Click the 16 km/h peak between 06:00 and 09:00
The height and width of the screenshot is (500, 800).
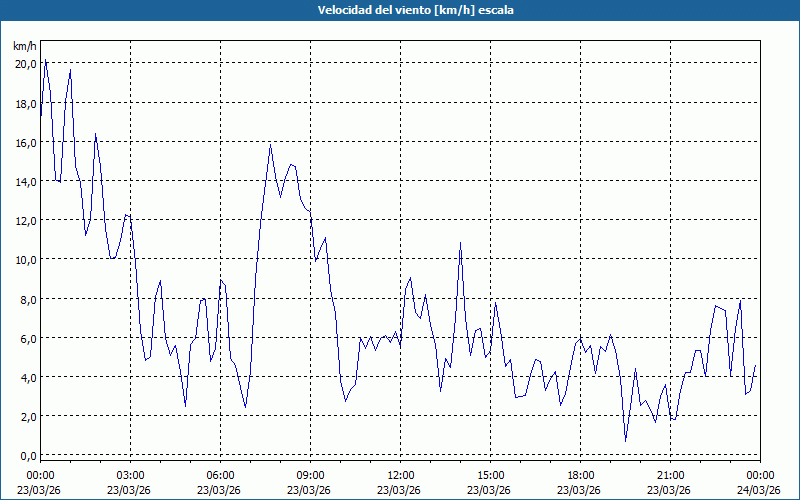270,145
